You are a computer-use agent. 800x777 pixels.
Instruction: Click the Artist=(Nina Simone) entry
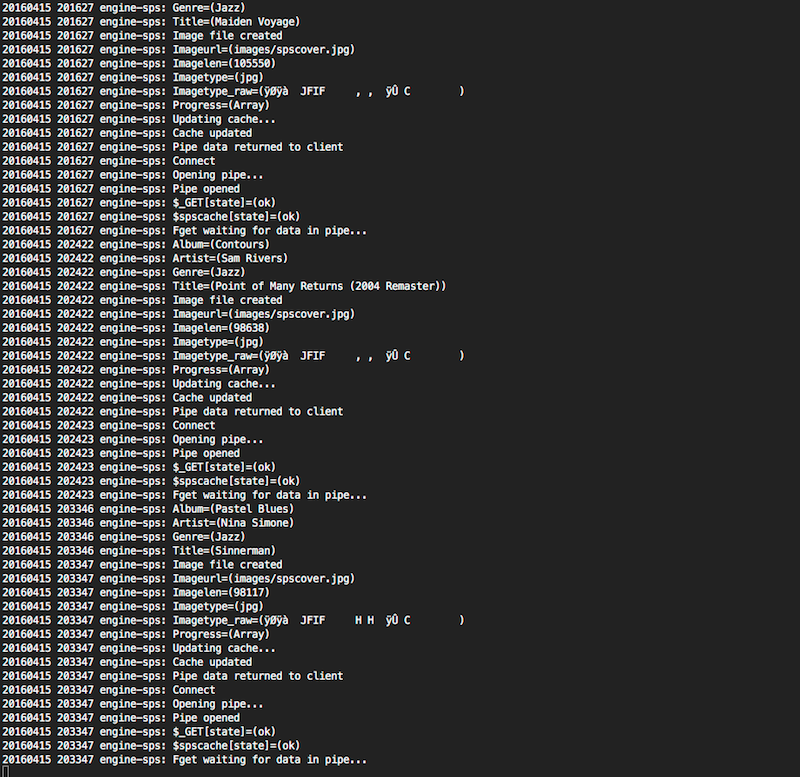[148, 523]
